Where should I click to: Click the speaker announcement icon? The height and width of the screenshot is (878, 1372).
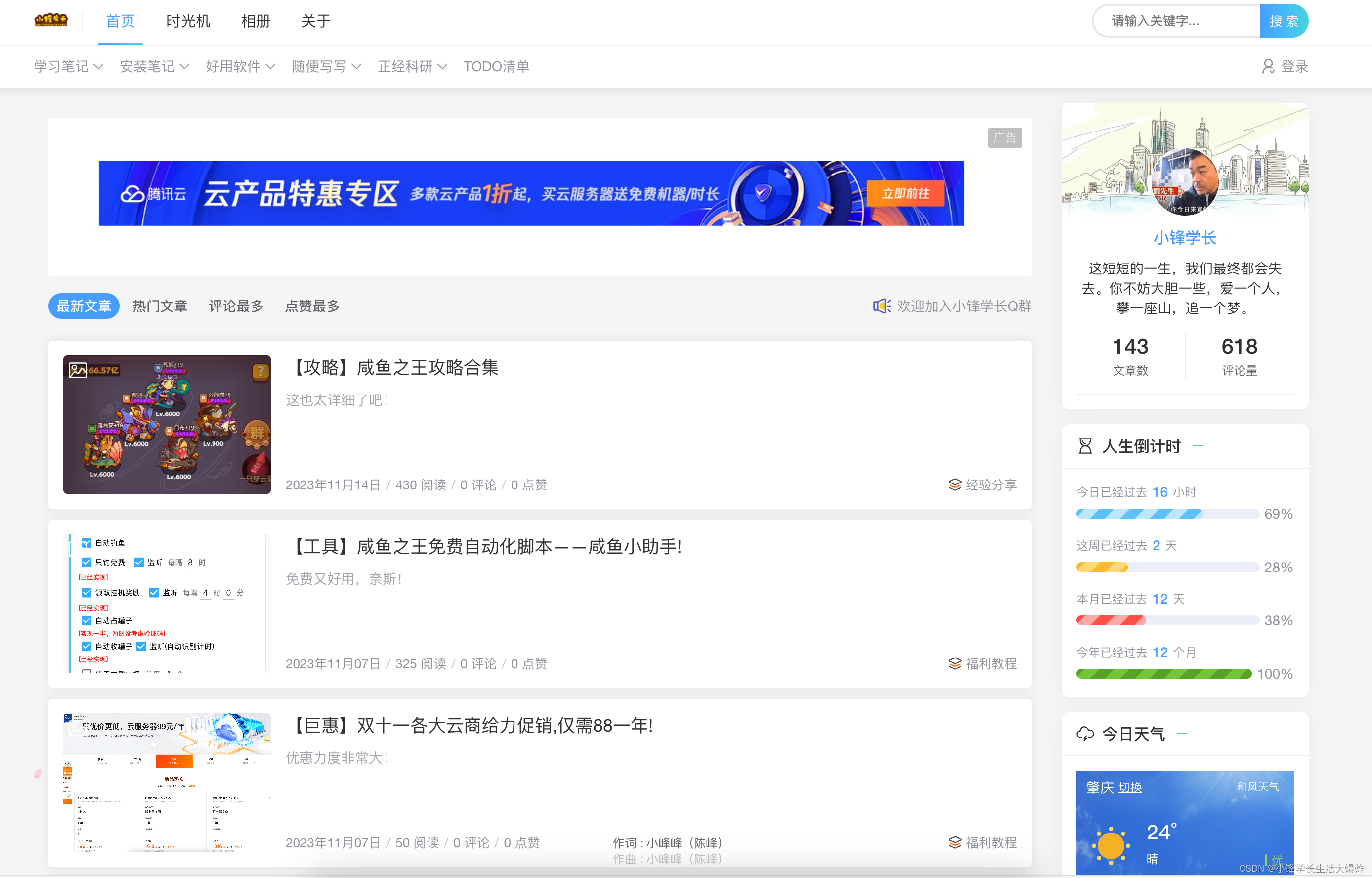881,306
